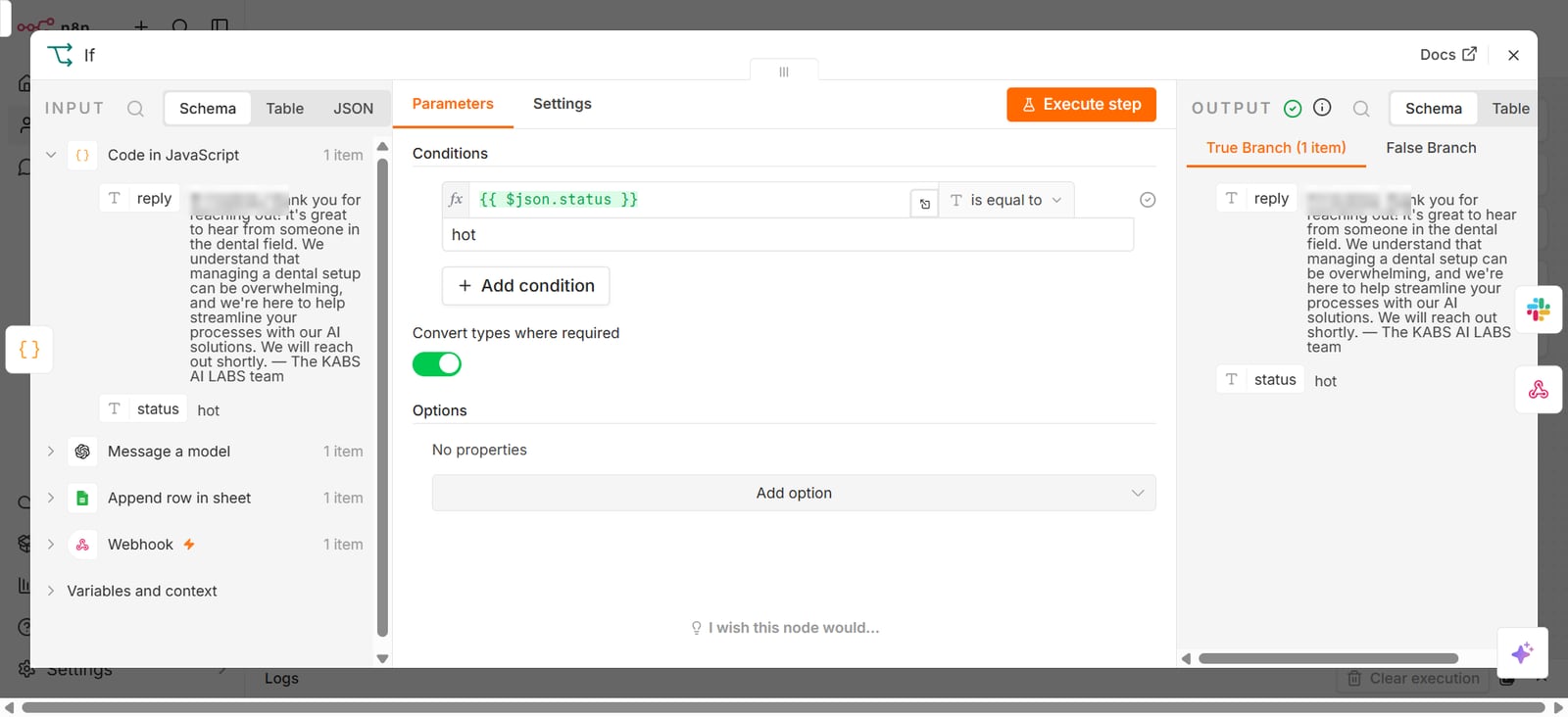Switch INPUT view to Table

pos(285,109)
